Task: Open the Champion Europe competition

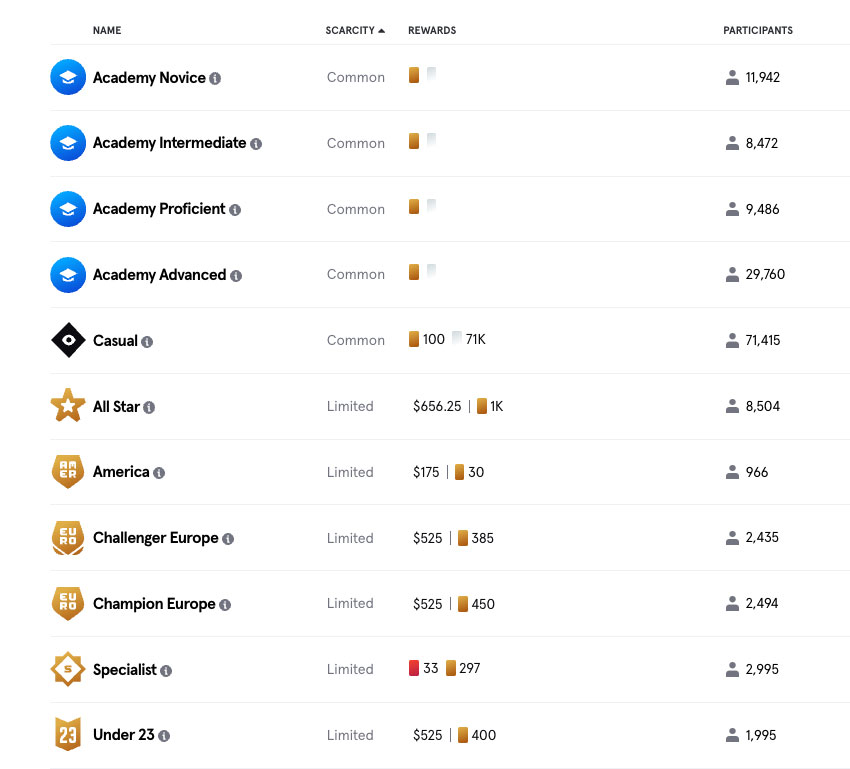Action: tap(154, 603)
